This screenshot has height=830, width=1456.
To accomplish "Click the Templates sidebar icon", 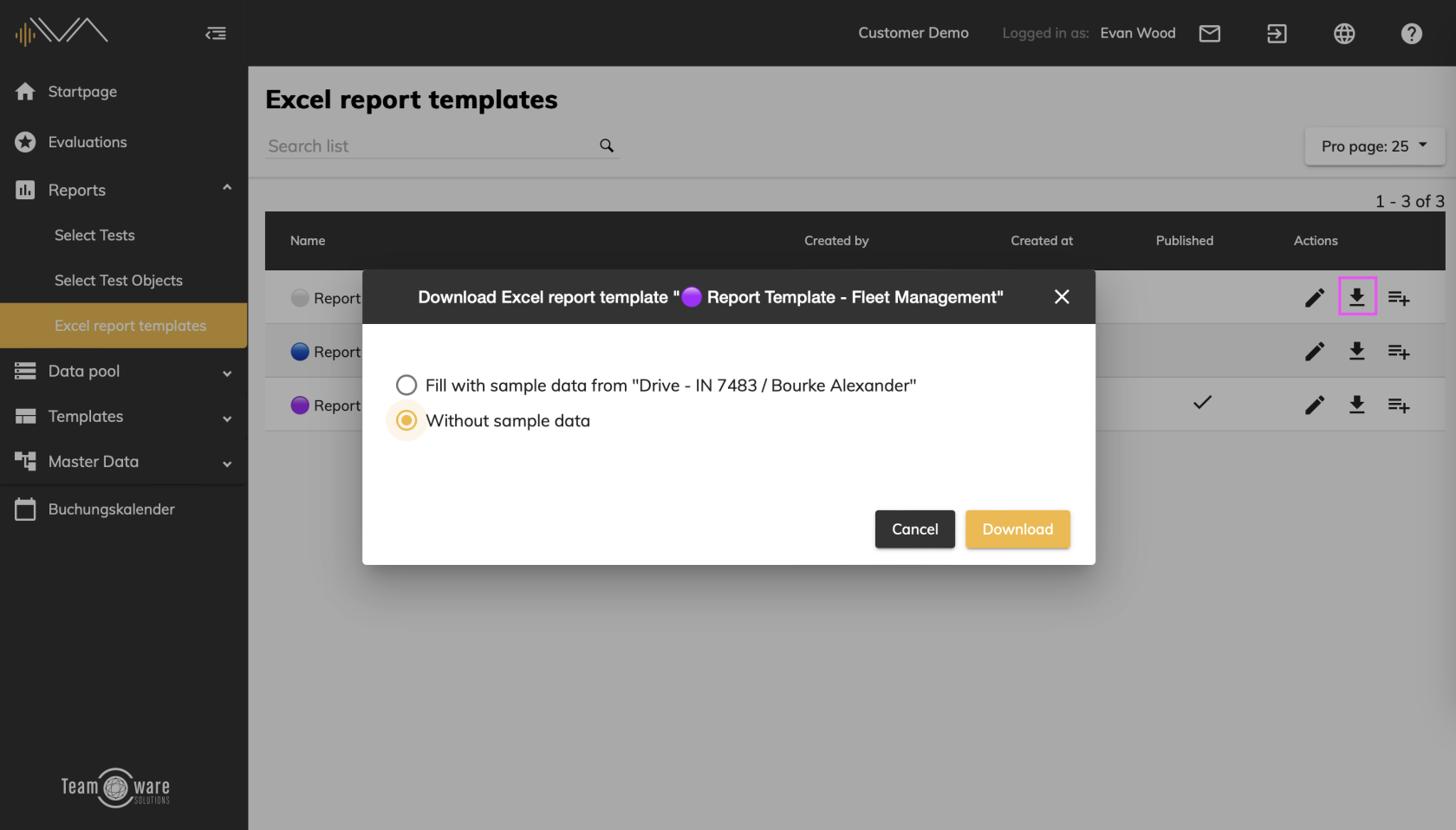I will [x=25, y=416].
